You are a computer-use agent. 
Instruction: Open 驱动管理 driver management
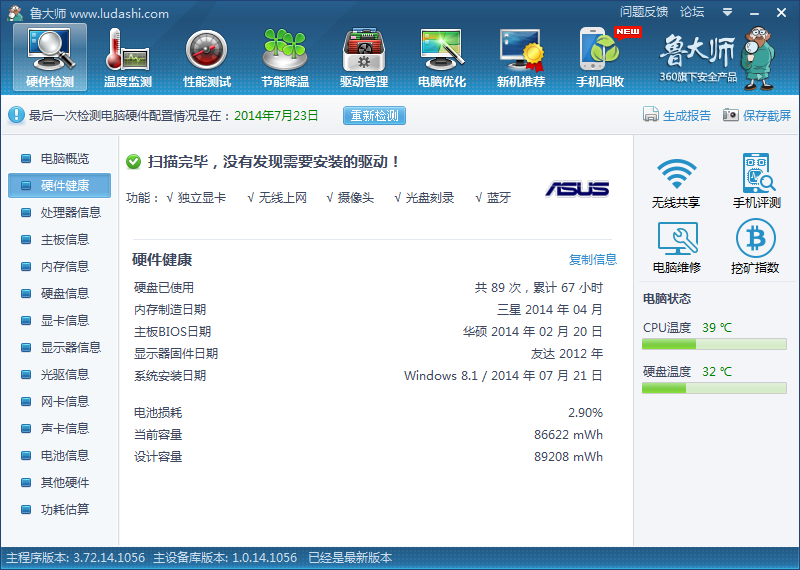[364, 58]
